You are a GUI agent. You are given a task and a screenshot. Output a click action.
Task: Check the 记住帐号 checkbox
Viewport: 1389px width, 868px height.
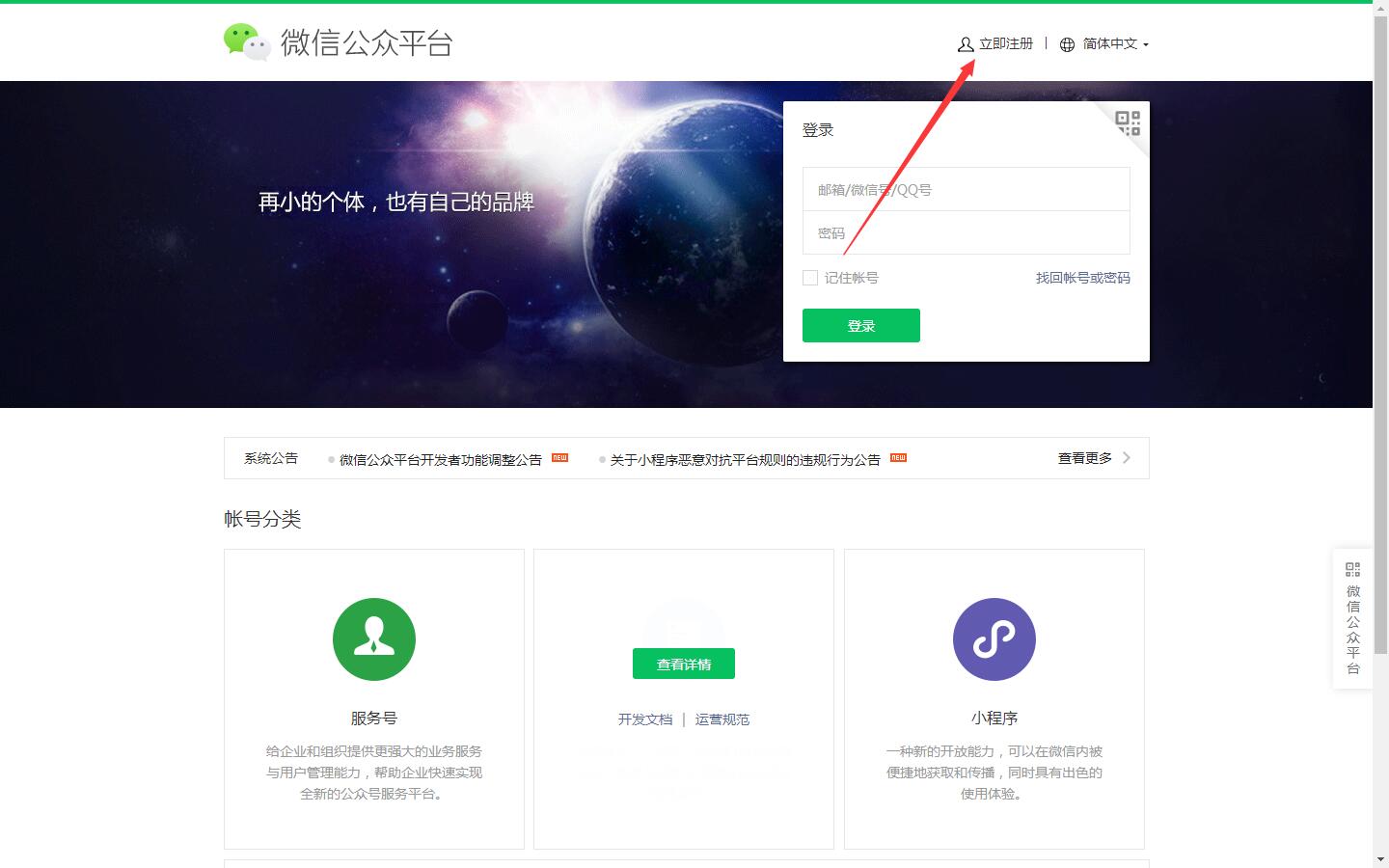[x=810, y=277]
